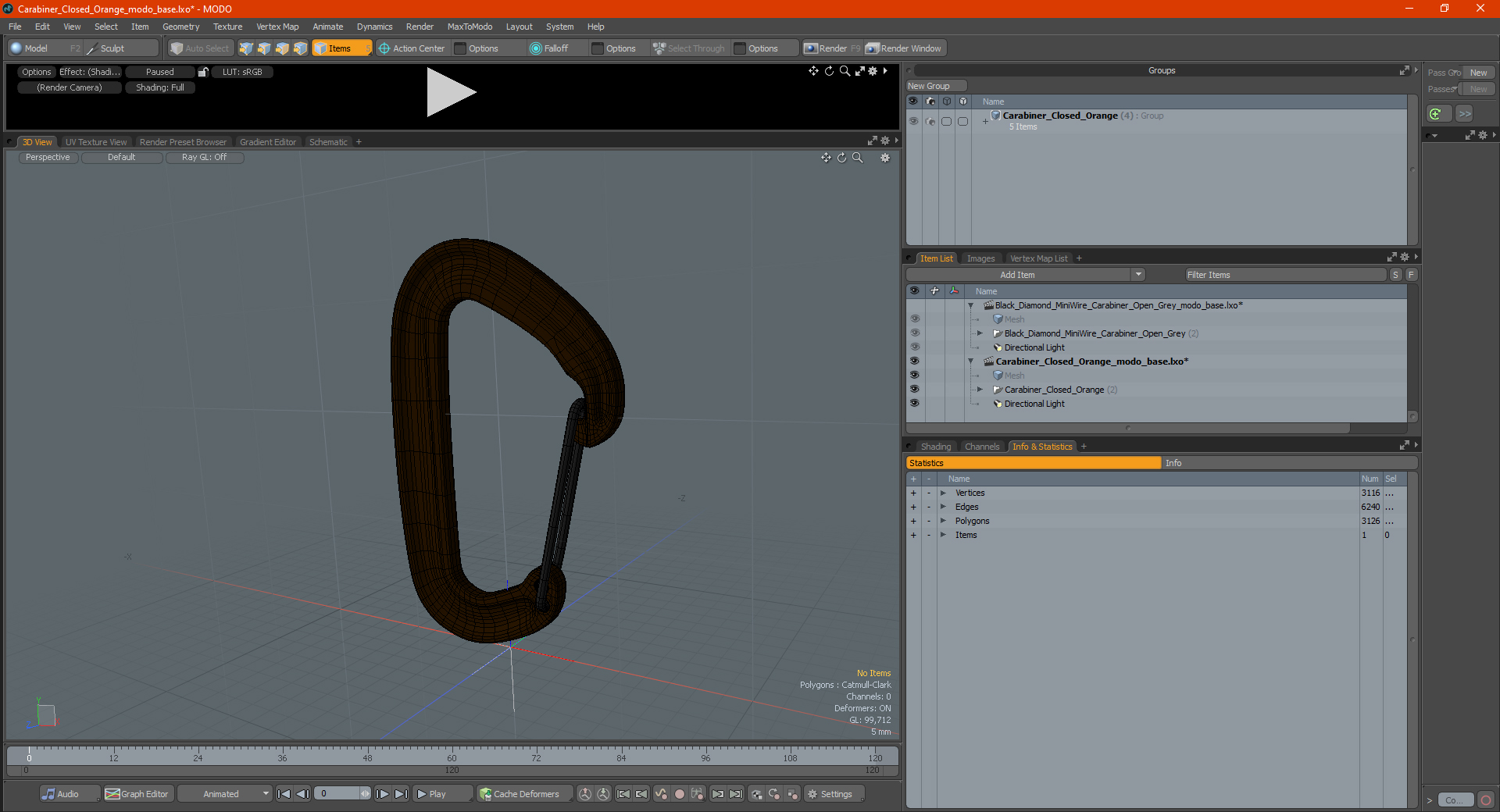Click the Play button in timeline

click(442, 794)
